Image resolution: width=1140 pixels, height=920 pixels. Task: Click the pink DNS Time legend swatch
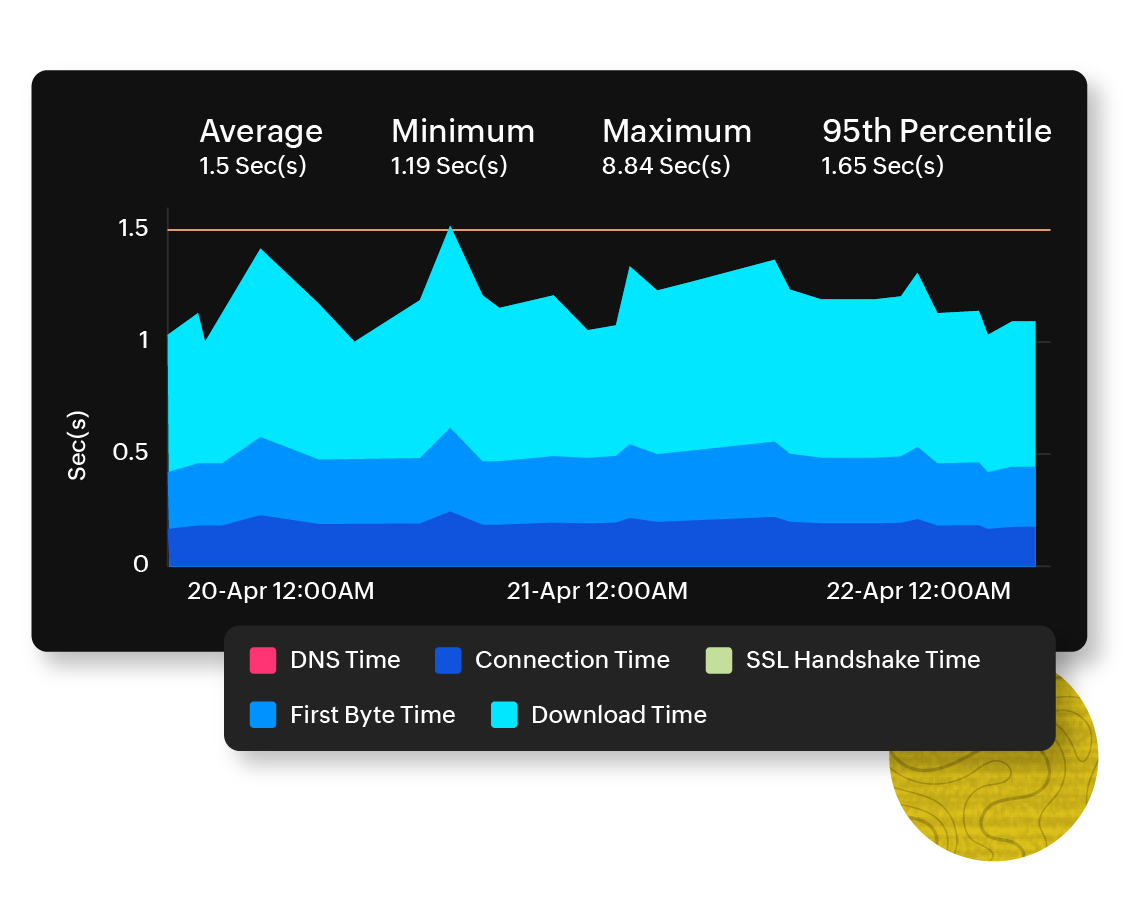tap(263, 660)
